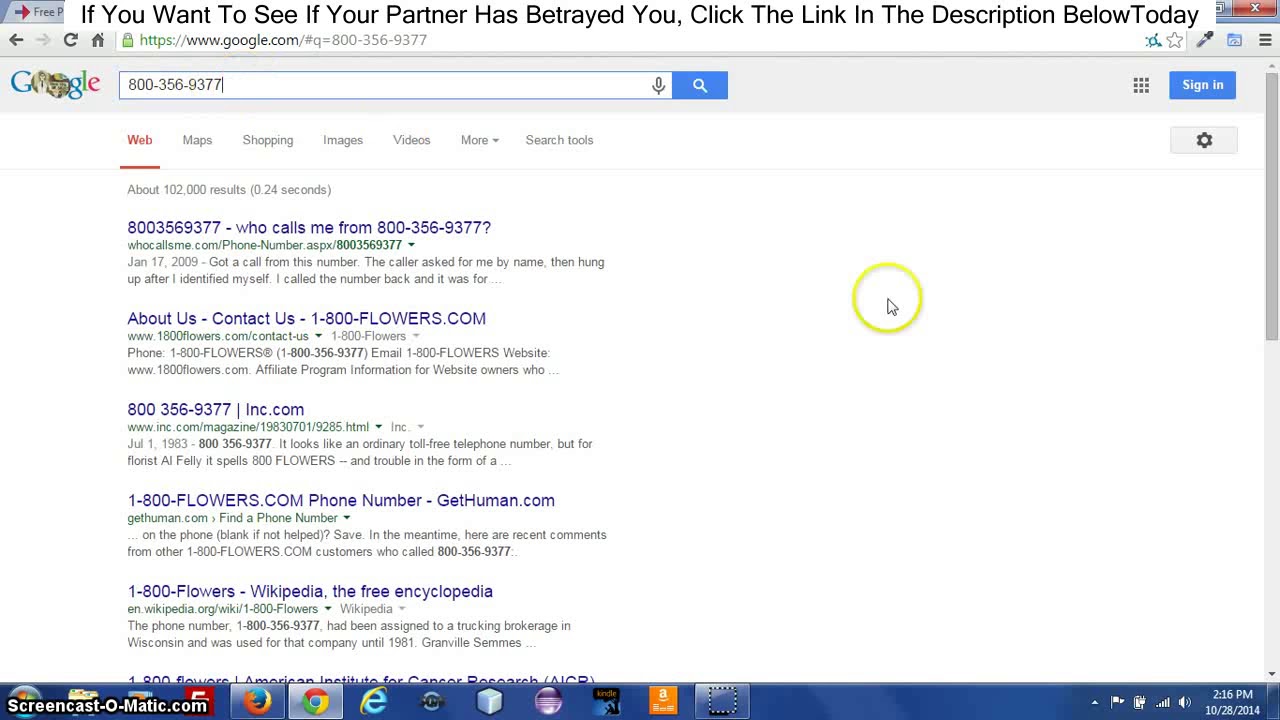Open the Chrome hamburger menu

(x=1265, y=40)
